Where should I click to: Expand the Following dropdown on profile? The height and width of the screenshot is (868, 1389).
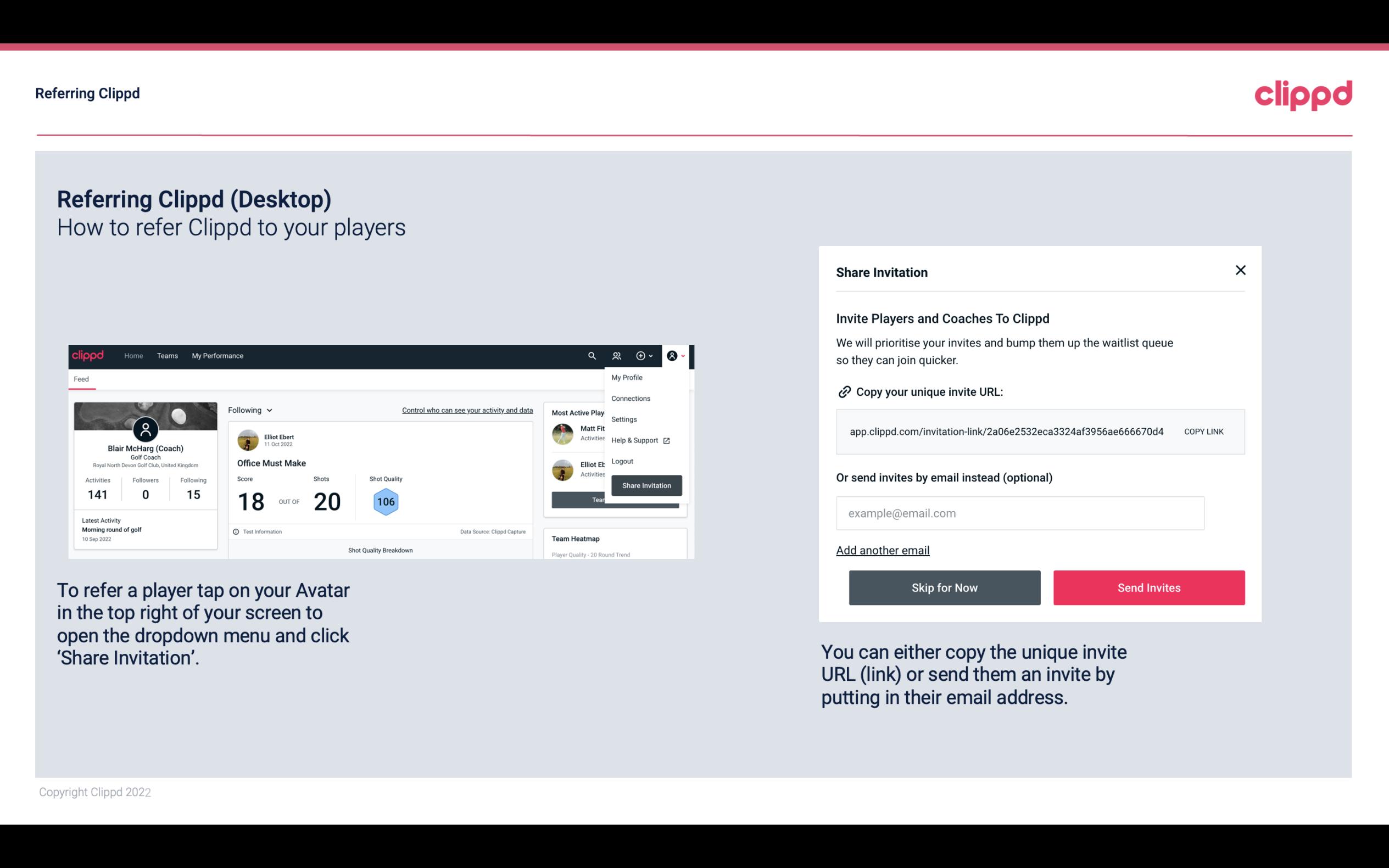point(248,410)
